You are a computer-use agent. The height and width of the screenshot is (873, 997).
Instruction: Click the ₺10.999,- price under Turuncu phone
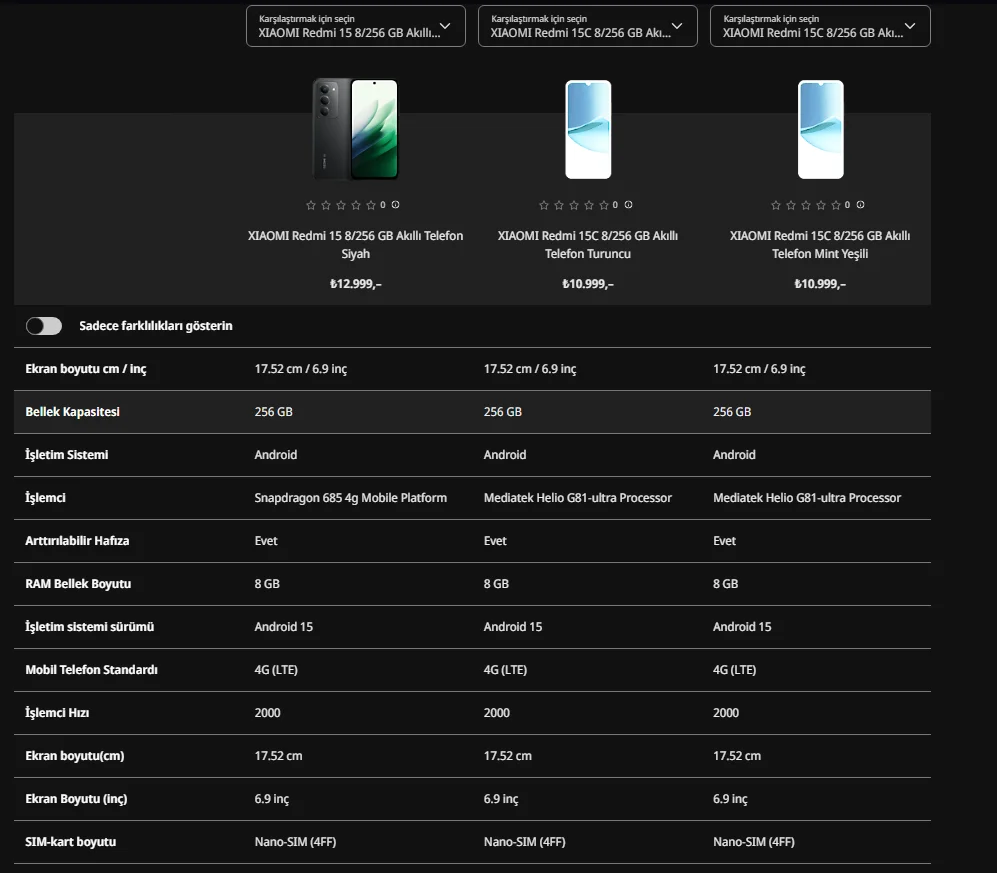click(x=588, y=284)
